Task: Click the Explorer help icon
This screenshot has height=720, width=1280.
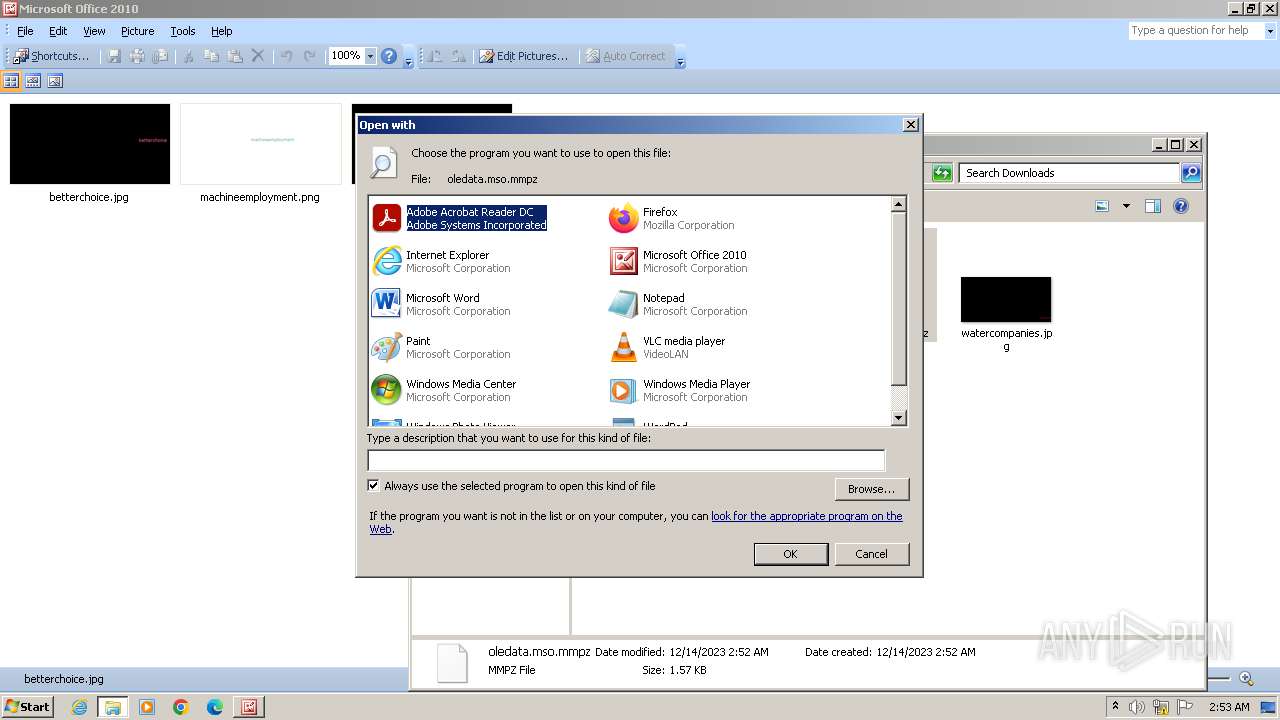Action: 1180,206
